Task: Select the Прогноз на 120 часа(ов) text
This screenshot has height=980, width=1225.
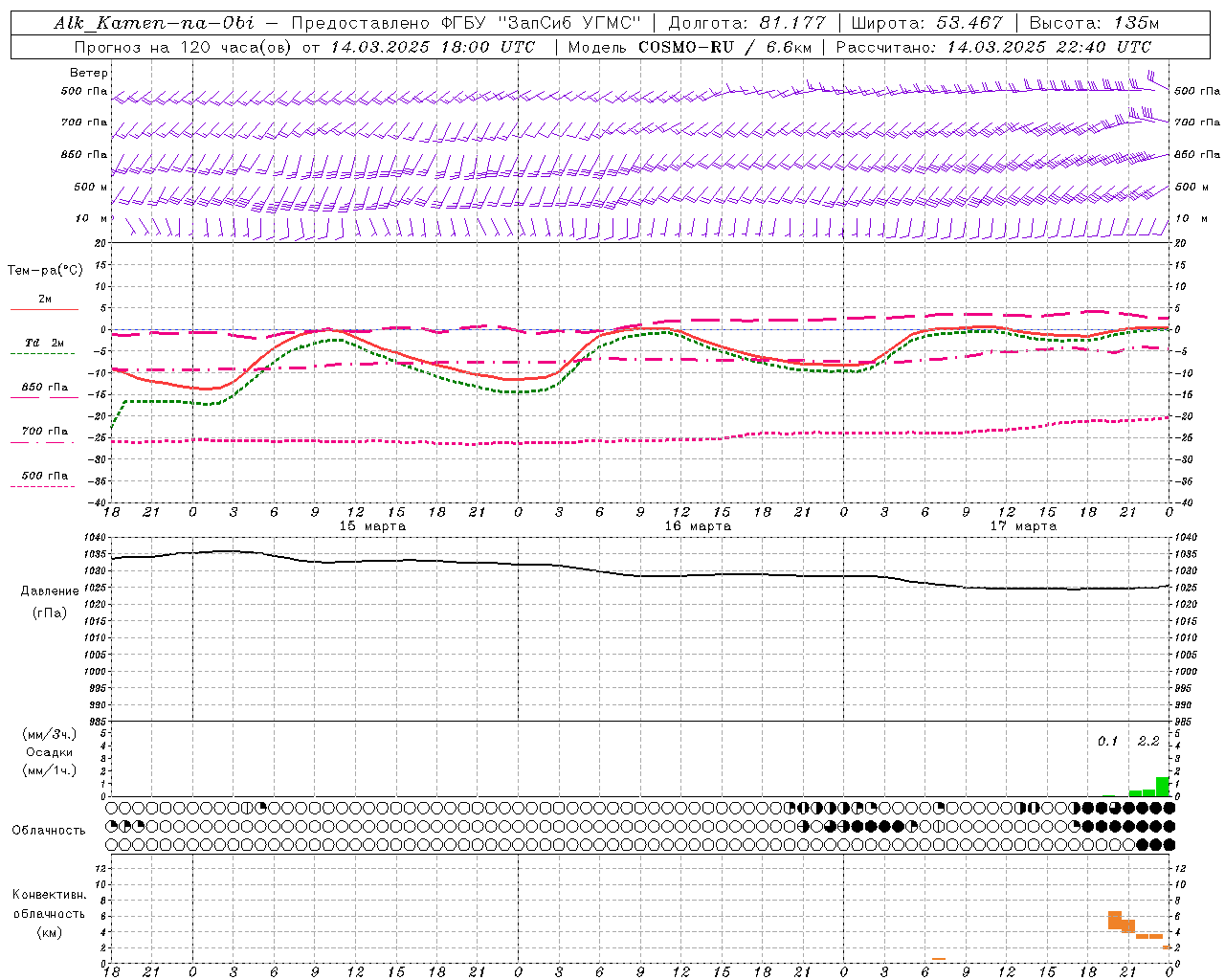Action: pos(184,47)
